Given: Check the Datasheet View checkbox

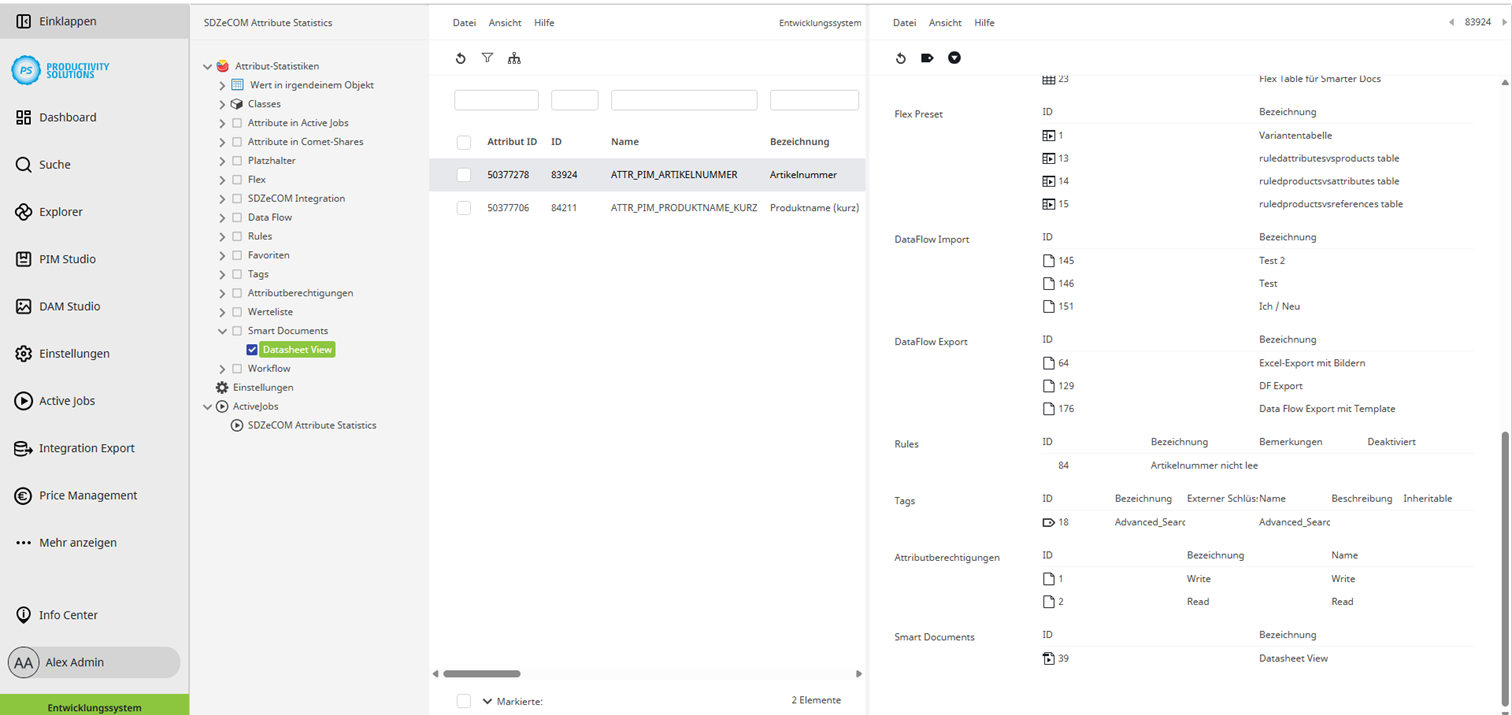Looking at the screenshot, I should click(252, 349).
